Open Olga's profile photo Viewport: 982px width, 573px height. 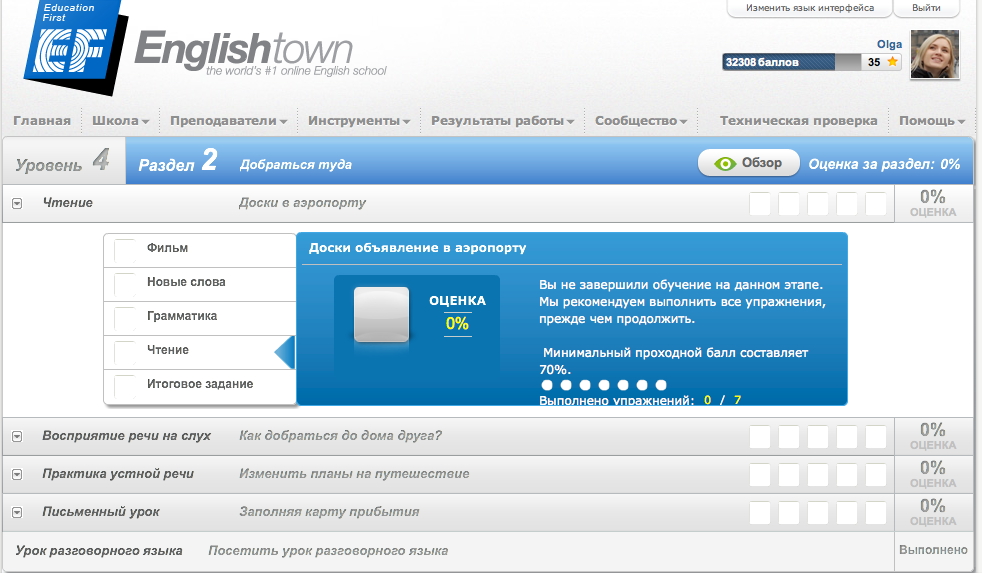click(934, 54)
